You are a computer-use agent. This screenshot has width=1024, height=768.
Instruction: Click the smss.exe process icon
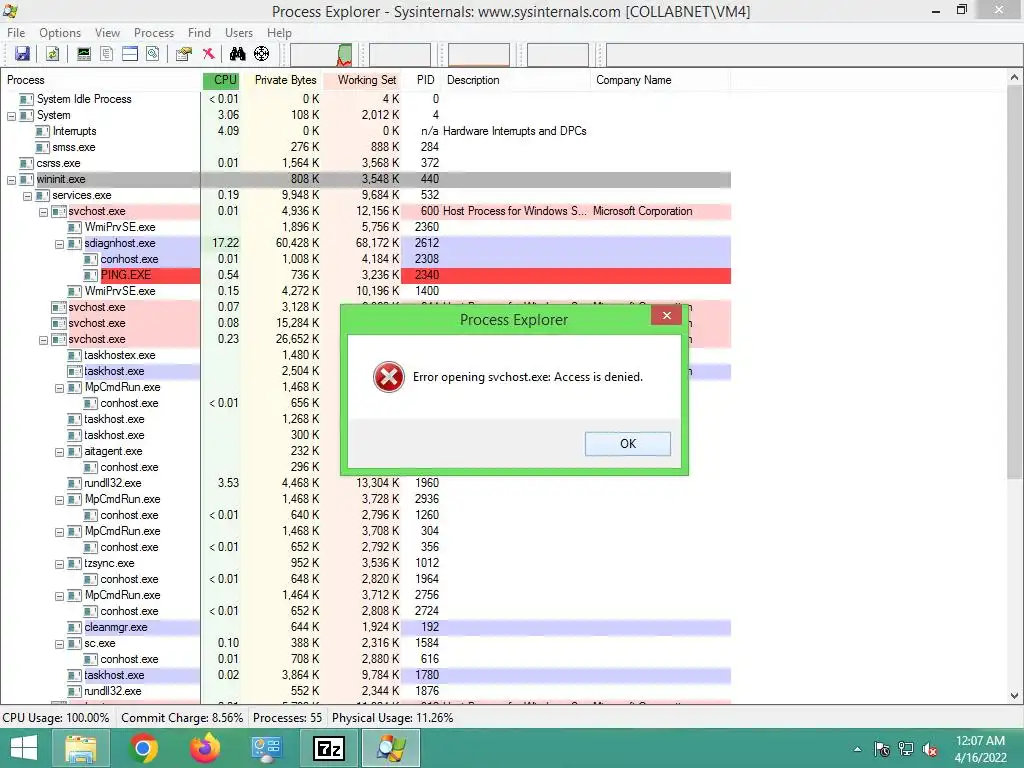tap(42, 148)
